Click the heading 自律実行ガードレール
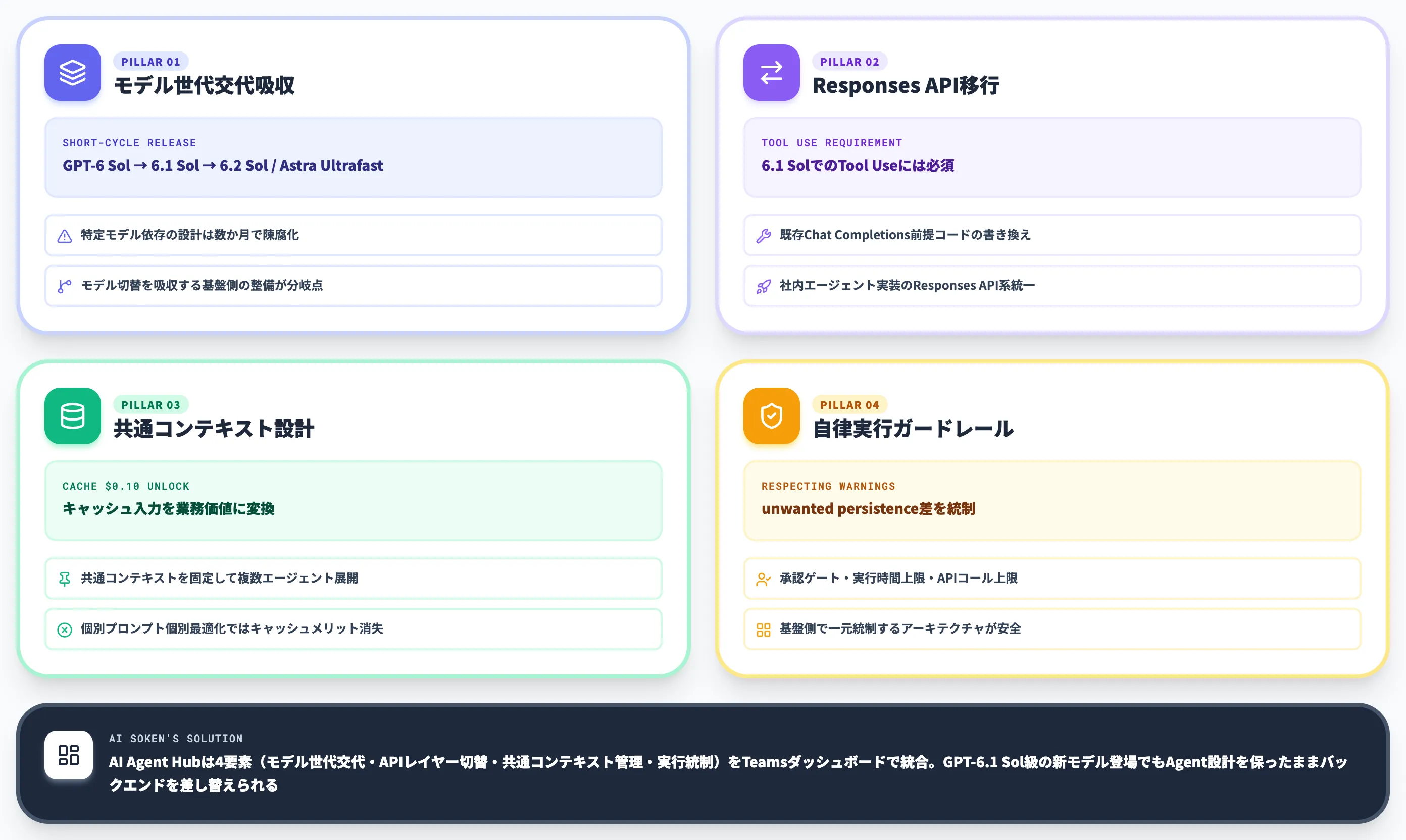 [x=913, y=429]
